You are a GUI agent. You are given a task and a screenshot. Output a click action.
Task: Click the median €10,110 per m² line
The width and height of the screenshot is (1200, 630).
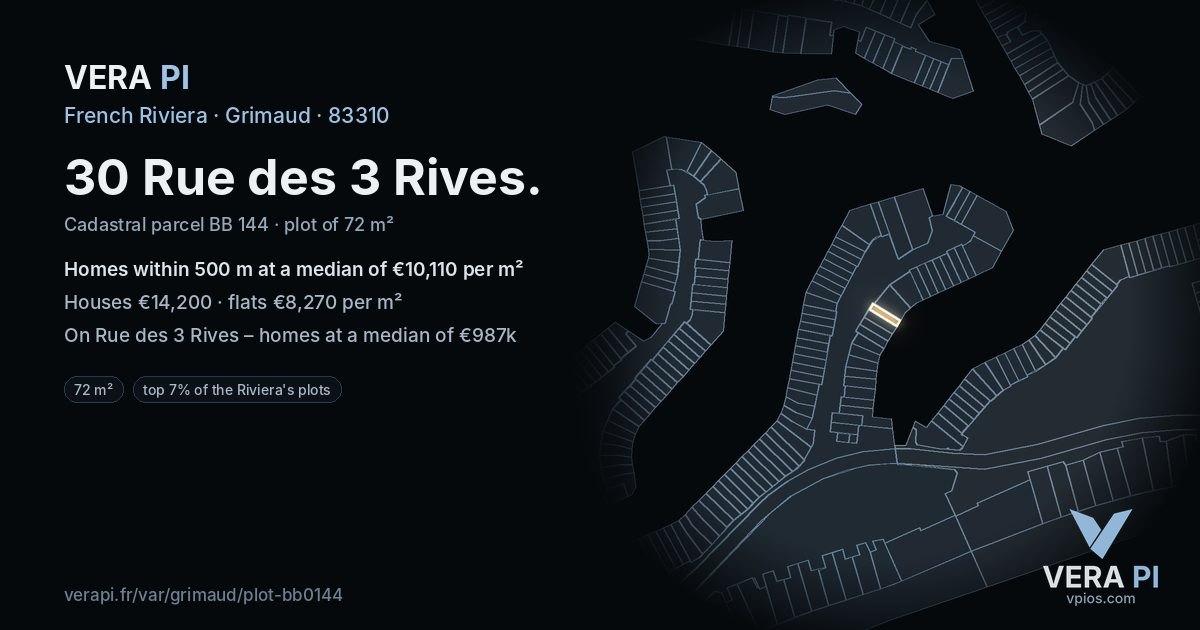point(295,269)
